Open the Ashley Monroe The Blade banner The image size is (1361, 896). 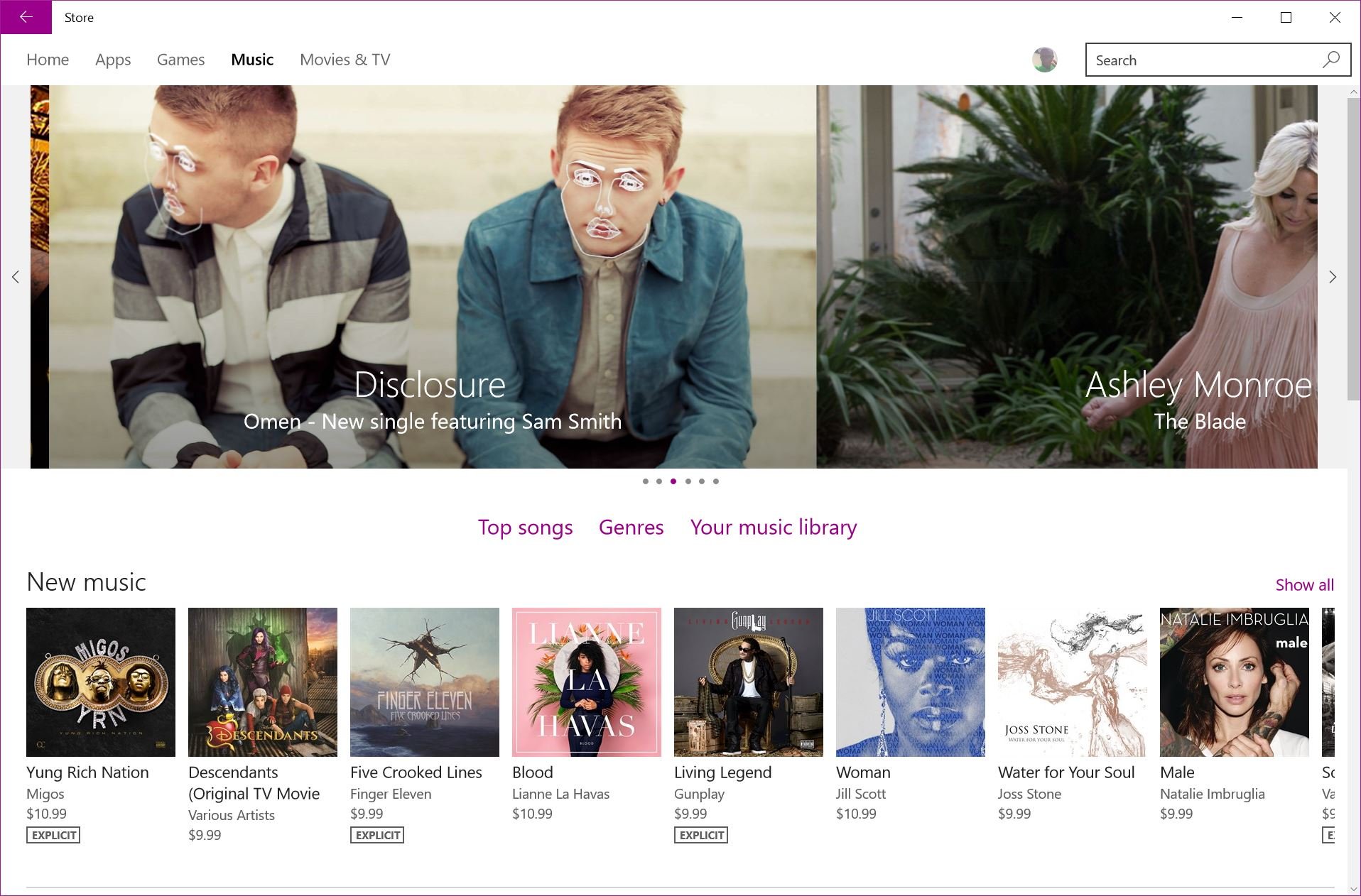click(1067, 277)
